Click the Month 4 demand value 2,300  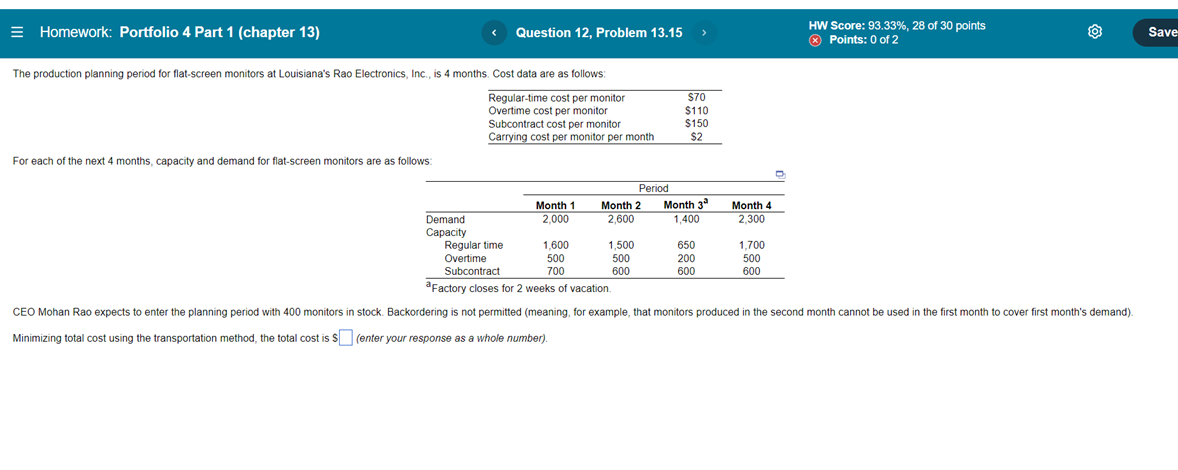click(751, 219)
